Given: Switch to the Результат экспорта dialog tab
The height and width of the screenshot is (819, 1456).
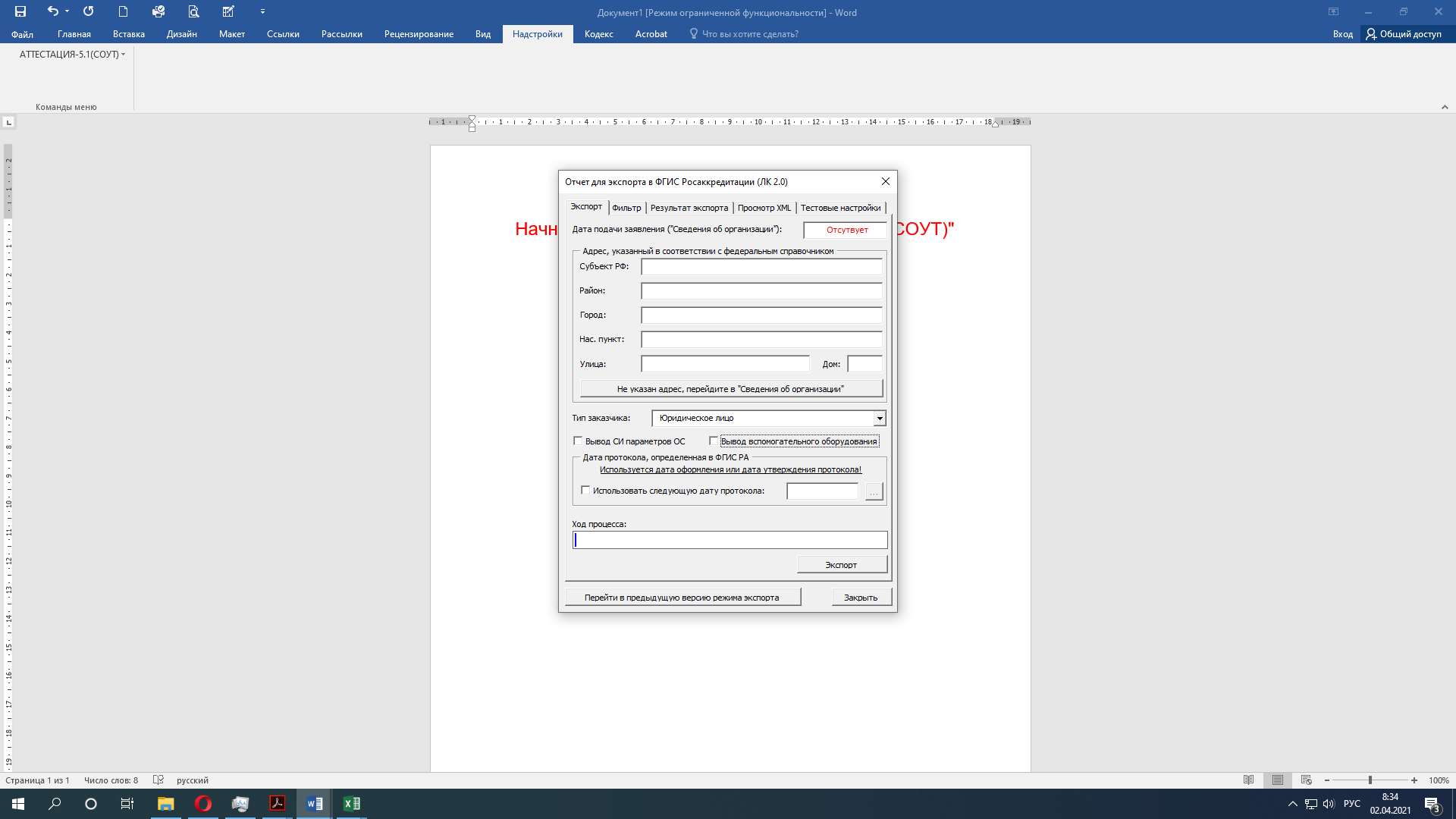Looking at the screenshot, I should 689,208.
